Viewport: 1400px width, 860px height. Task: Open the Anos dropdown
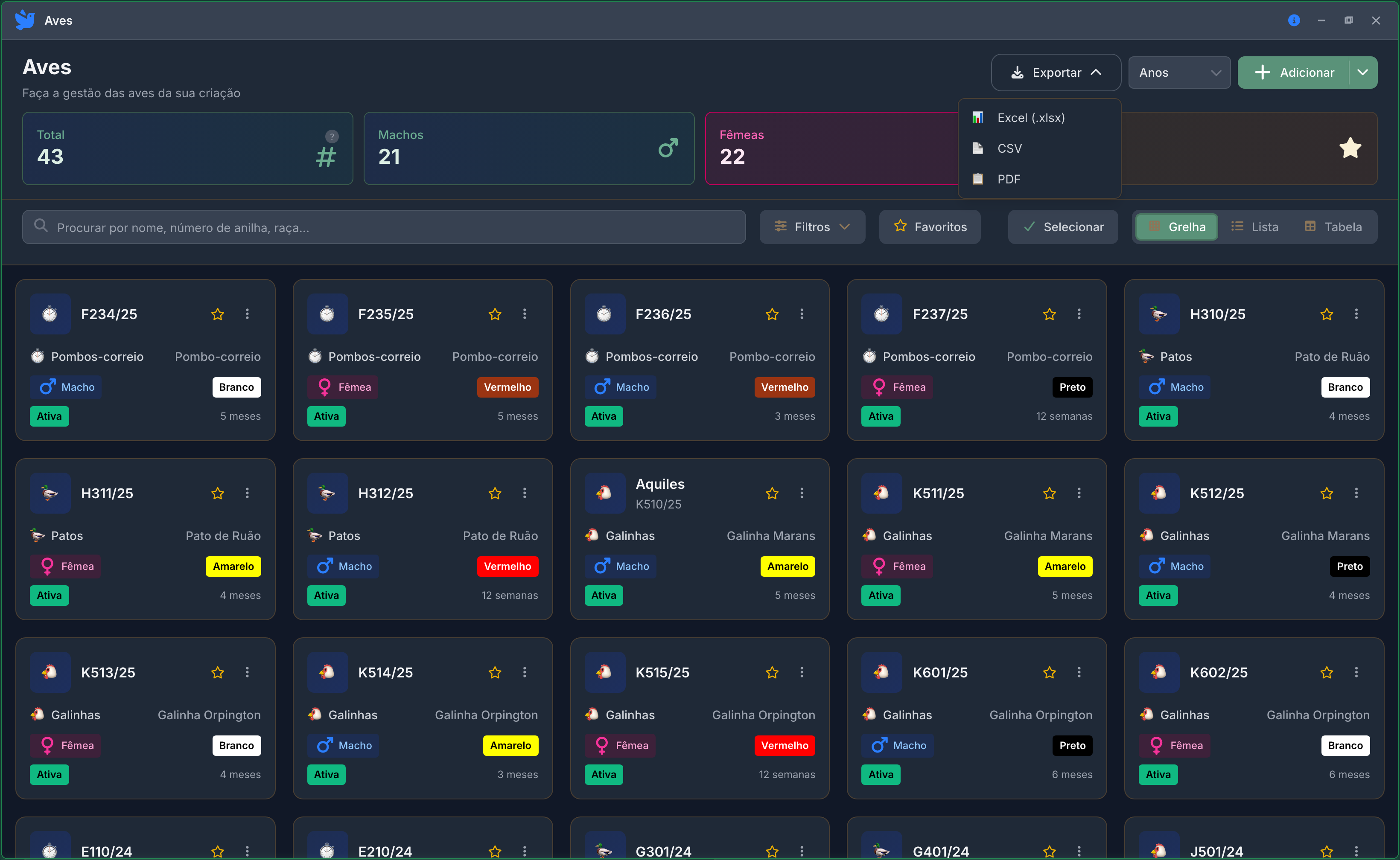click(1179, 73)
